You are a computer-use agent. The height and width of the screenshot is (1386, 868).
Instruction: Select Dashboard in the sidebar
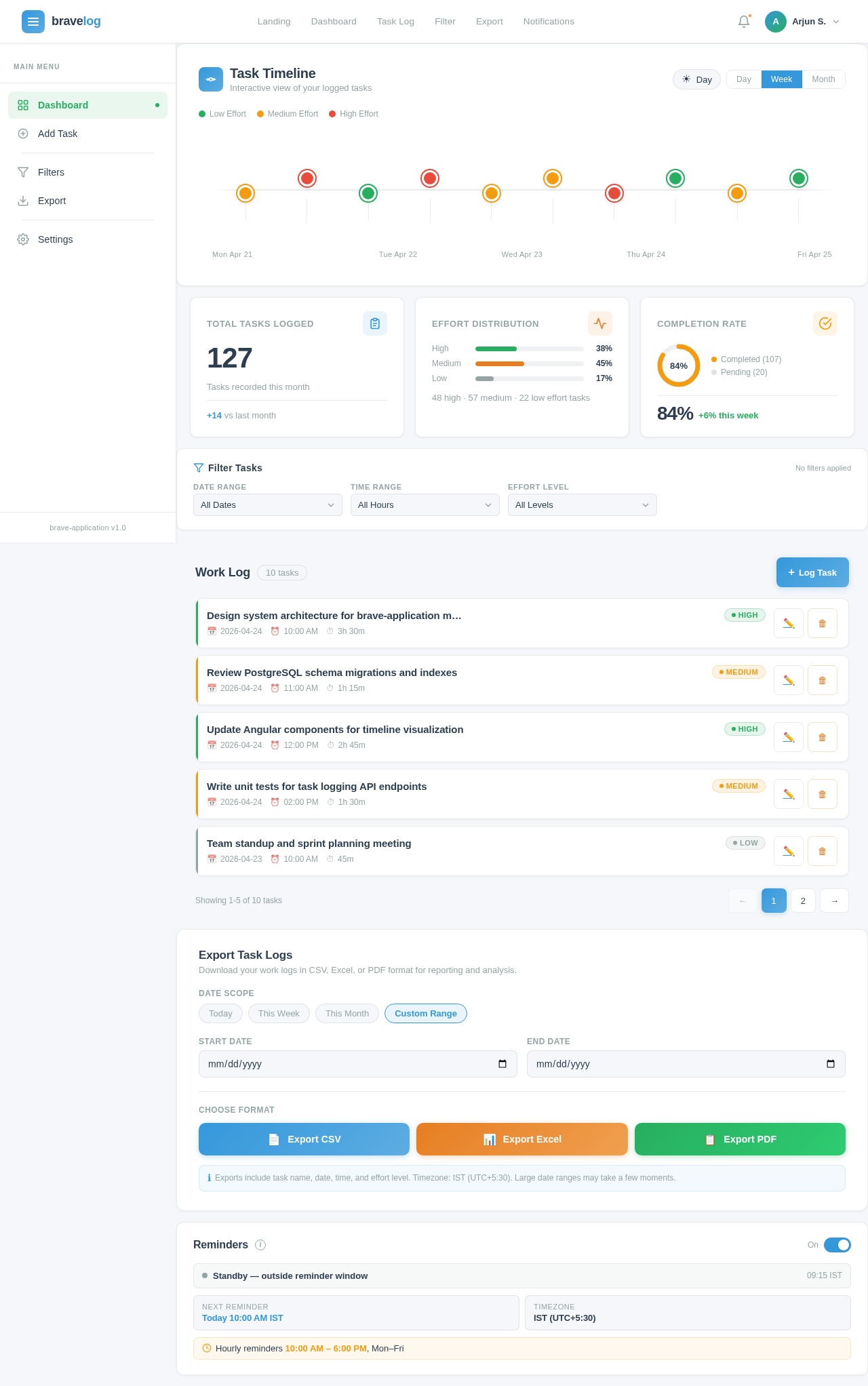(87, 105)
